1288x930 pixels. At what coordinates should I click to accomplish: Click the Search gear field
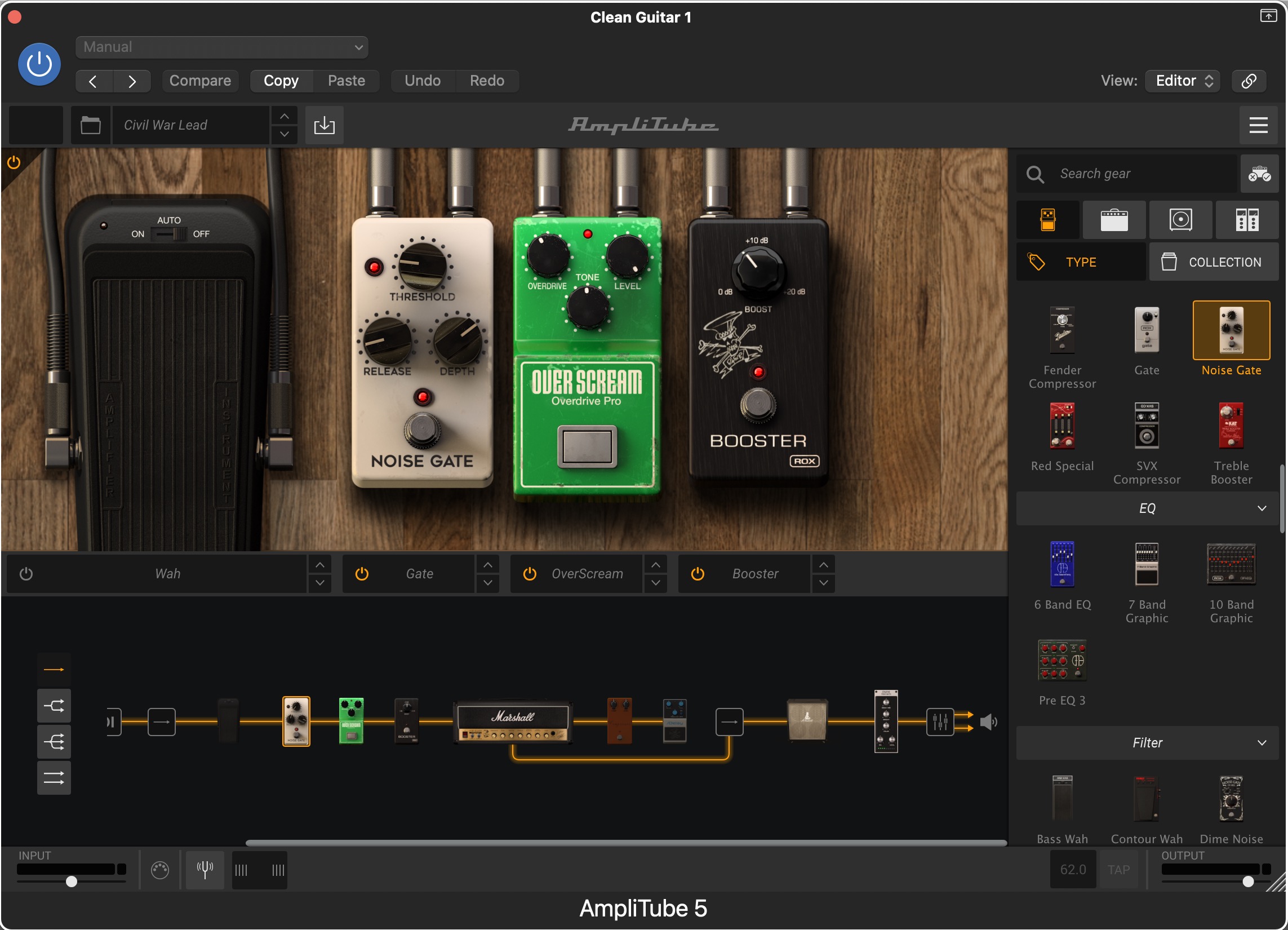point(1126,174)
